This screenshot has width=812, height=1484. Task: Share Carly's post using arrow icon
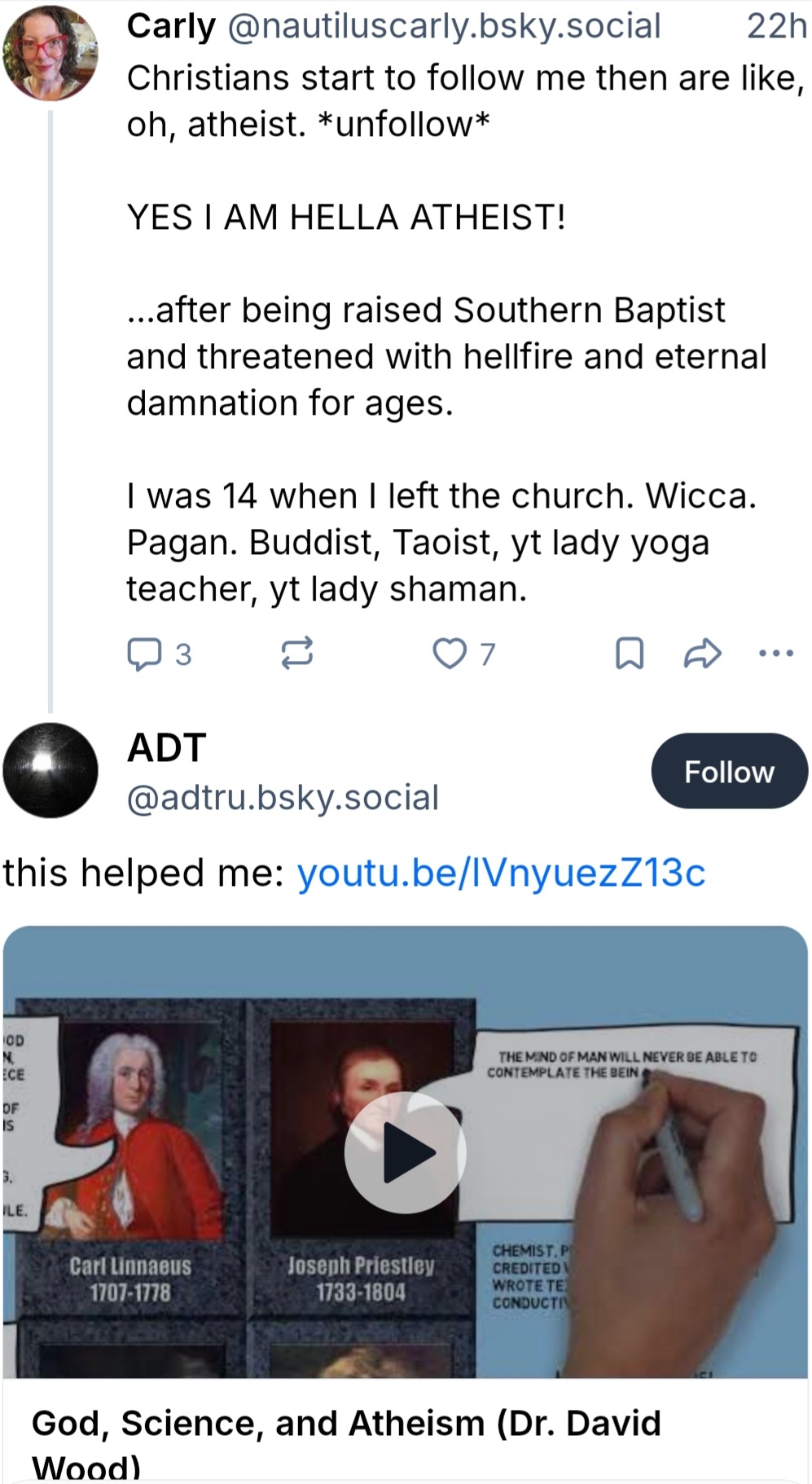[x=702, y=654]
